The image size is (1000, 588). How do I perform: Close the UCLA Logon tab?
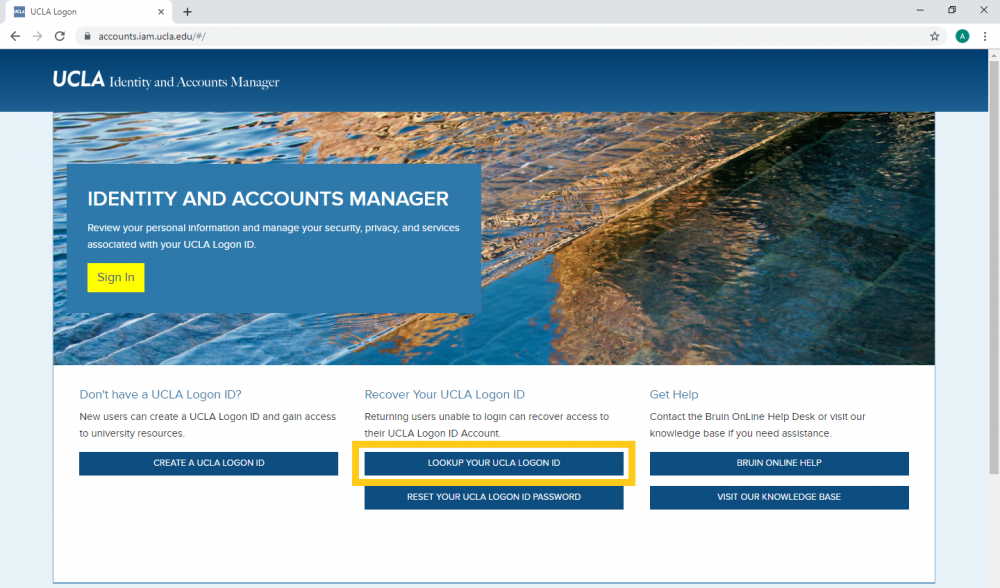coord(166,12)
